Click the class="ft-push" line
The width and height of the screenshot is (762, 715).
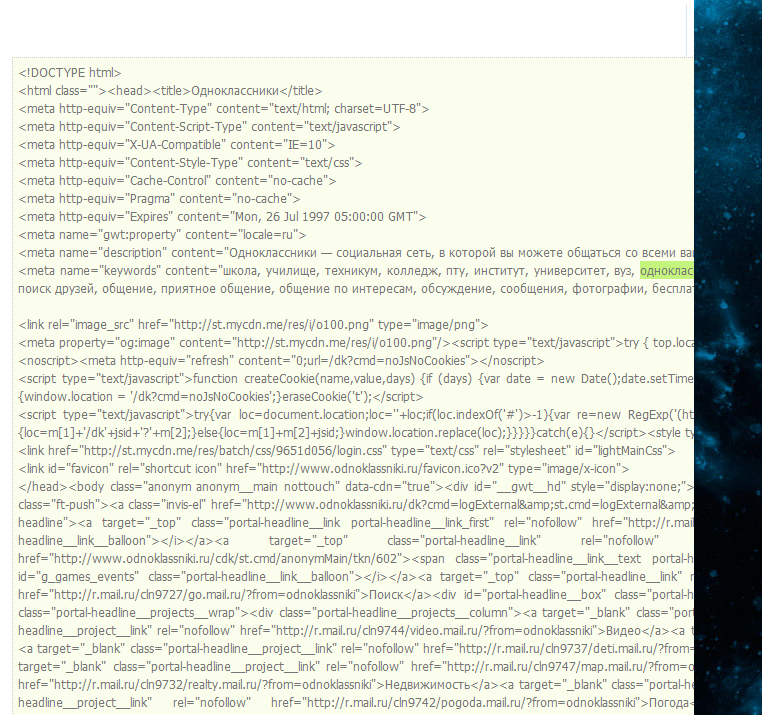[x=356, y=505]
